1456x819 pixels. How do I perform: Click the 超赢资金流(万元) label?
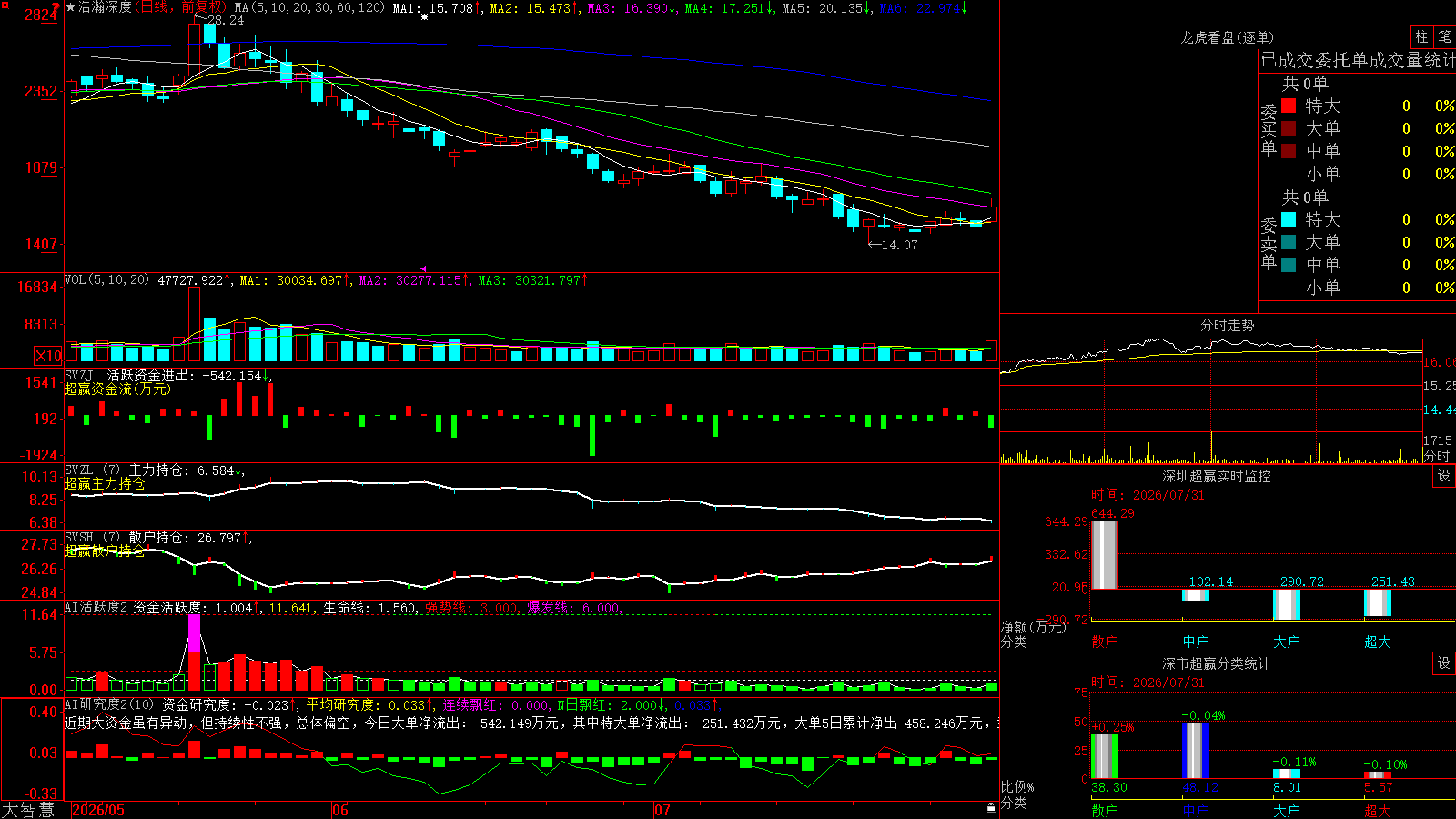click(x=117, y=389)
